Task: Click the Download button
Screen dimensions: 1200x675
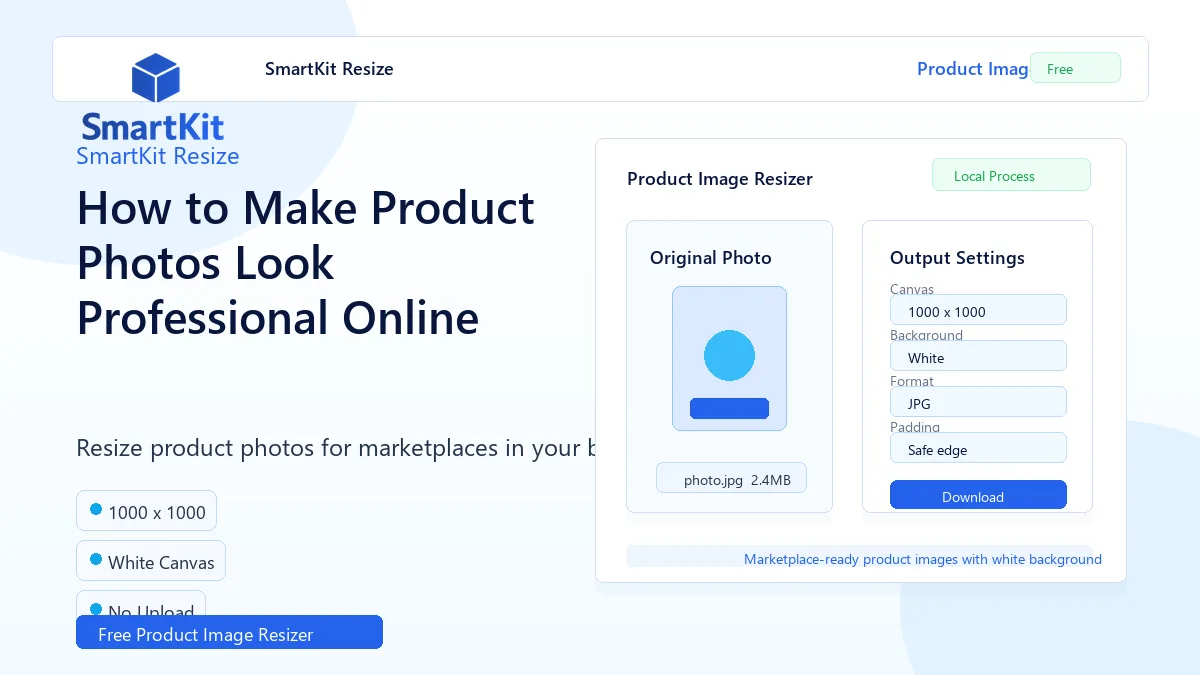Action: [978, 495]
